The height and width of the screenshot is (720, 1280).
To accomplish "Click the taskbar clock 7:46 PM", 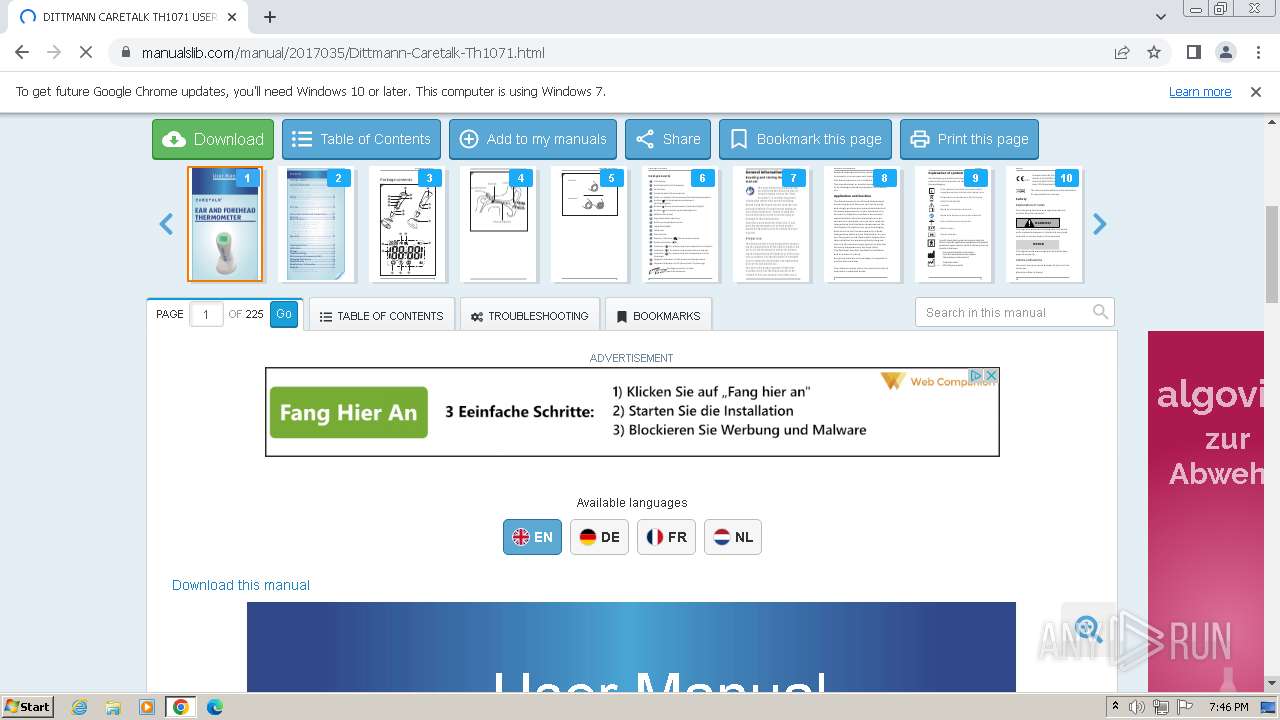I will coord(1228,707).
